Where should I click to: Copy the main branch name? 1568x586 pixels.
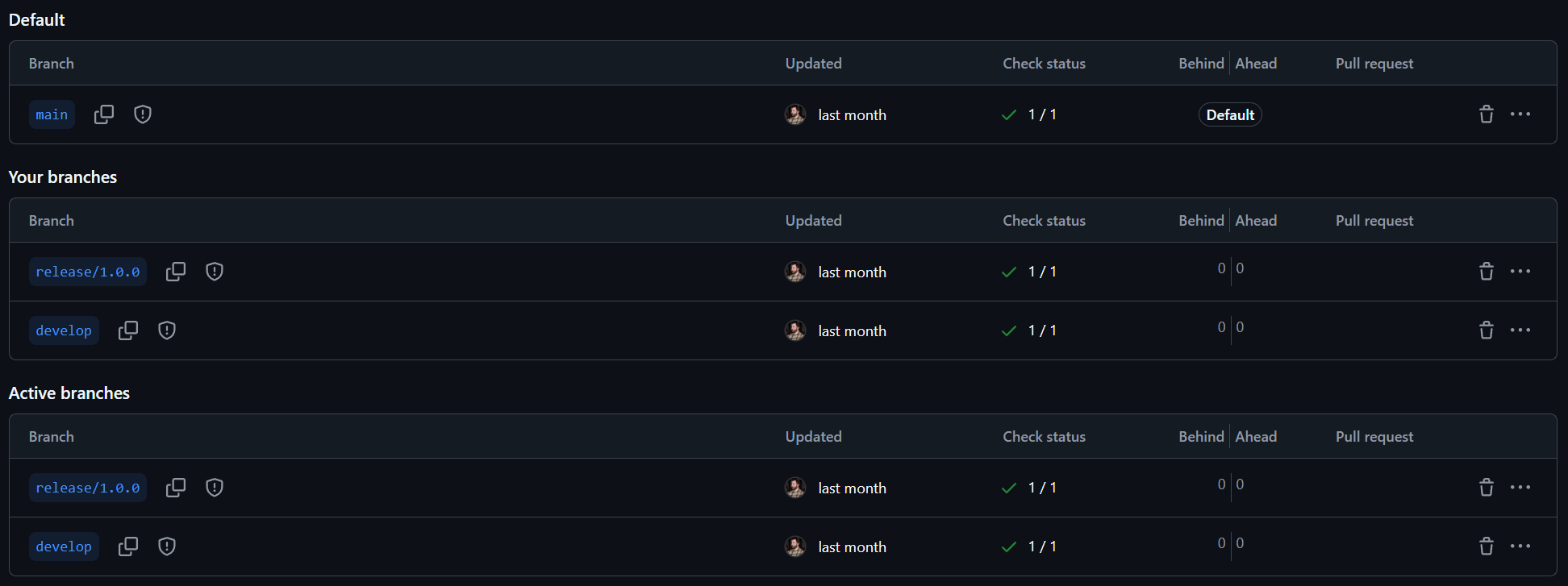[x=104, y=114]
